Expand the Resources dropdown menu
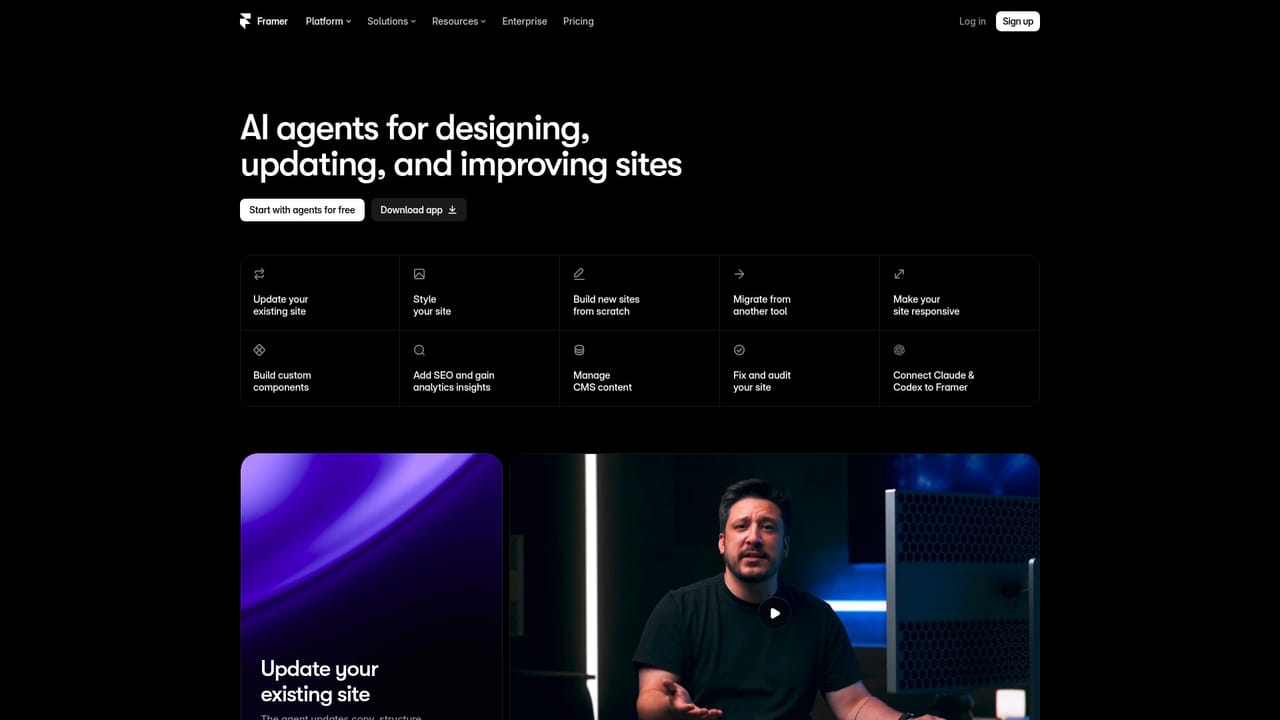 click(x=458, y=21)
